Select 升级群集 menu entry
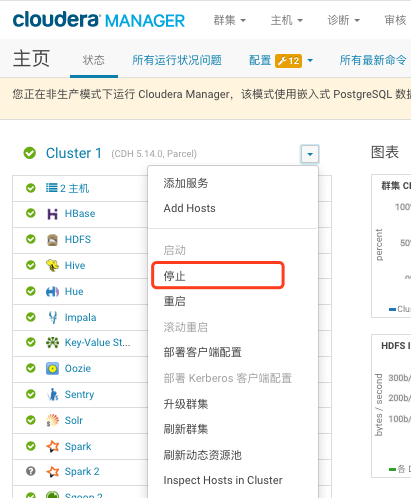 tap(186, 404)
